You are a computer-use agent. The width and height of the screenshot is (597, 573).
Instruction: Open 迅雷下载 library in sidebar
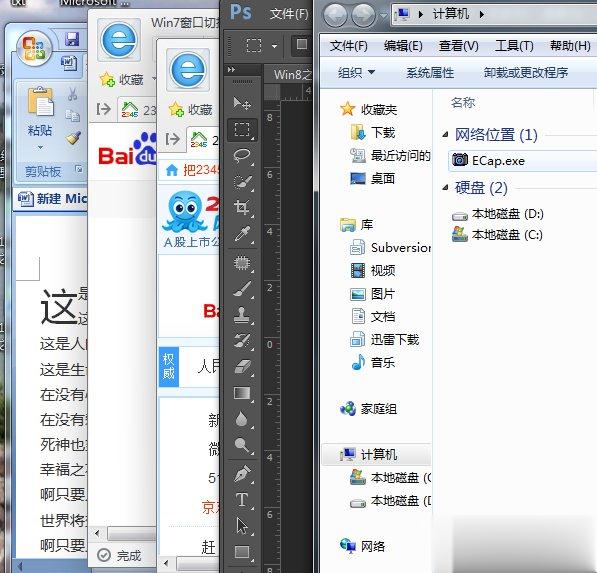tap(385, 339)
